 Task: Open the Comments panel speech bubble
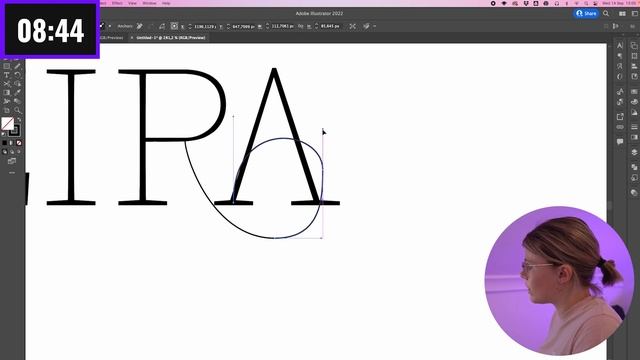620,142
